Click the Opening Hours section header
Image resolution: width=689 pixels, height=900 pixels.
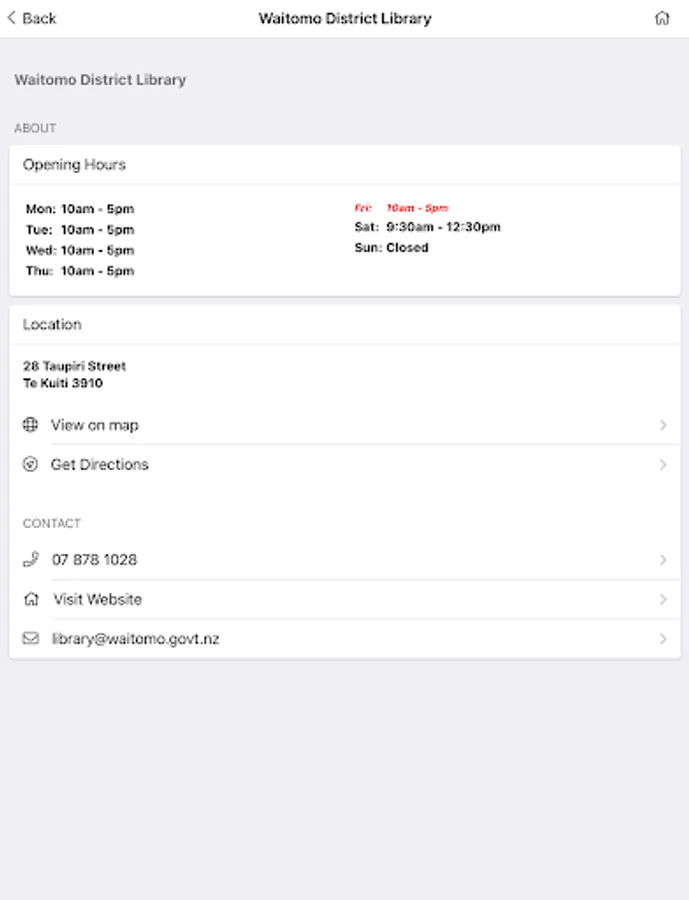(75, 165)
